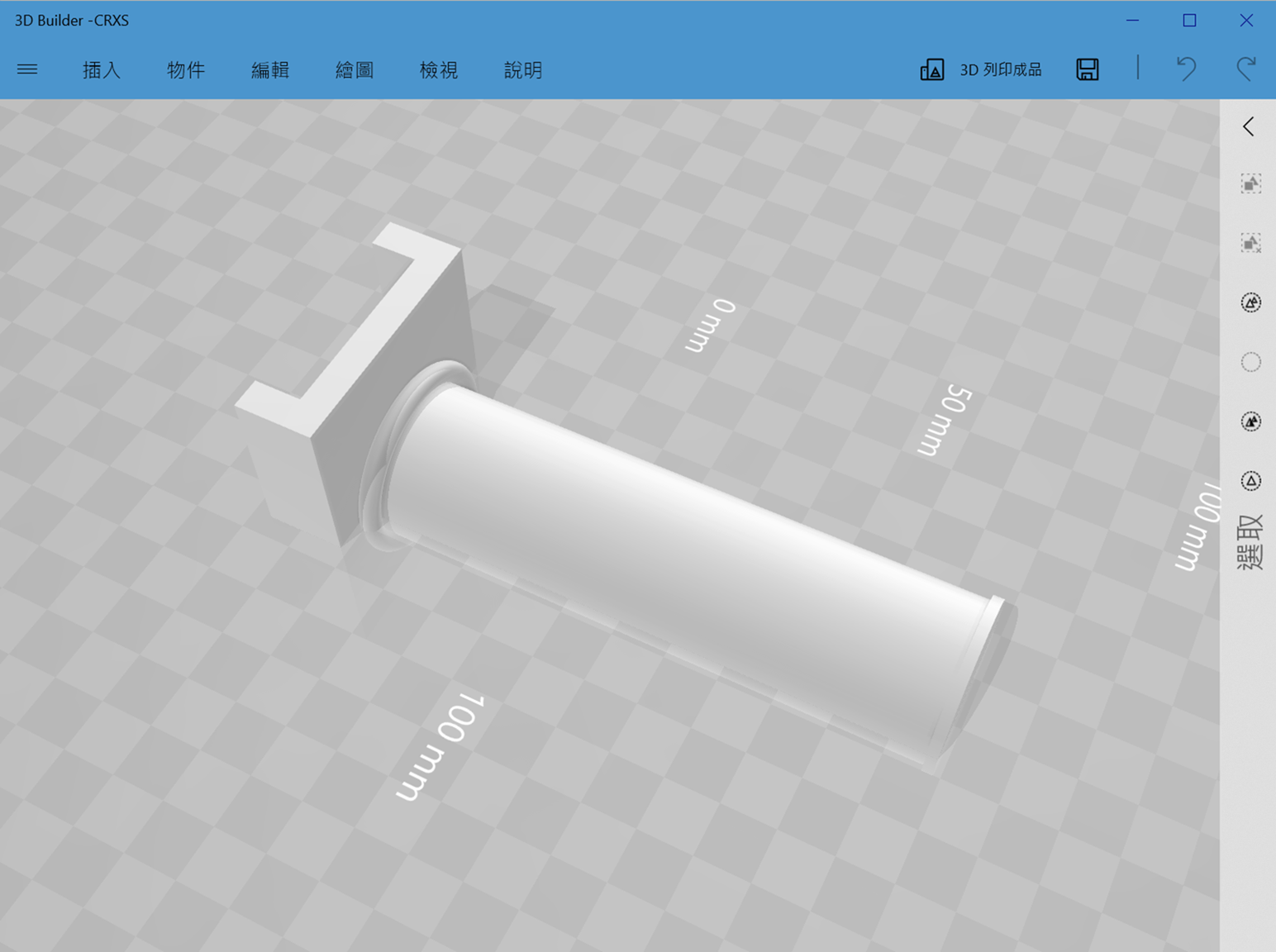1276x952 pixels.
Task: Open the 物件 menu
Action: (186, 70)
